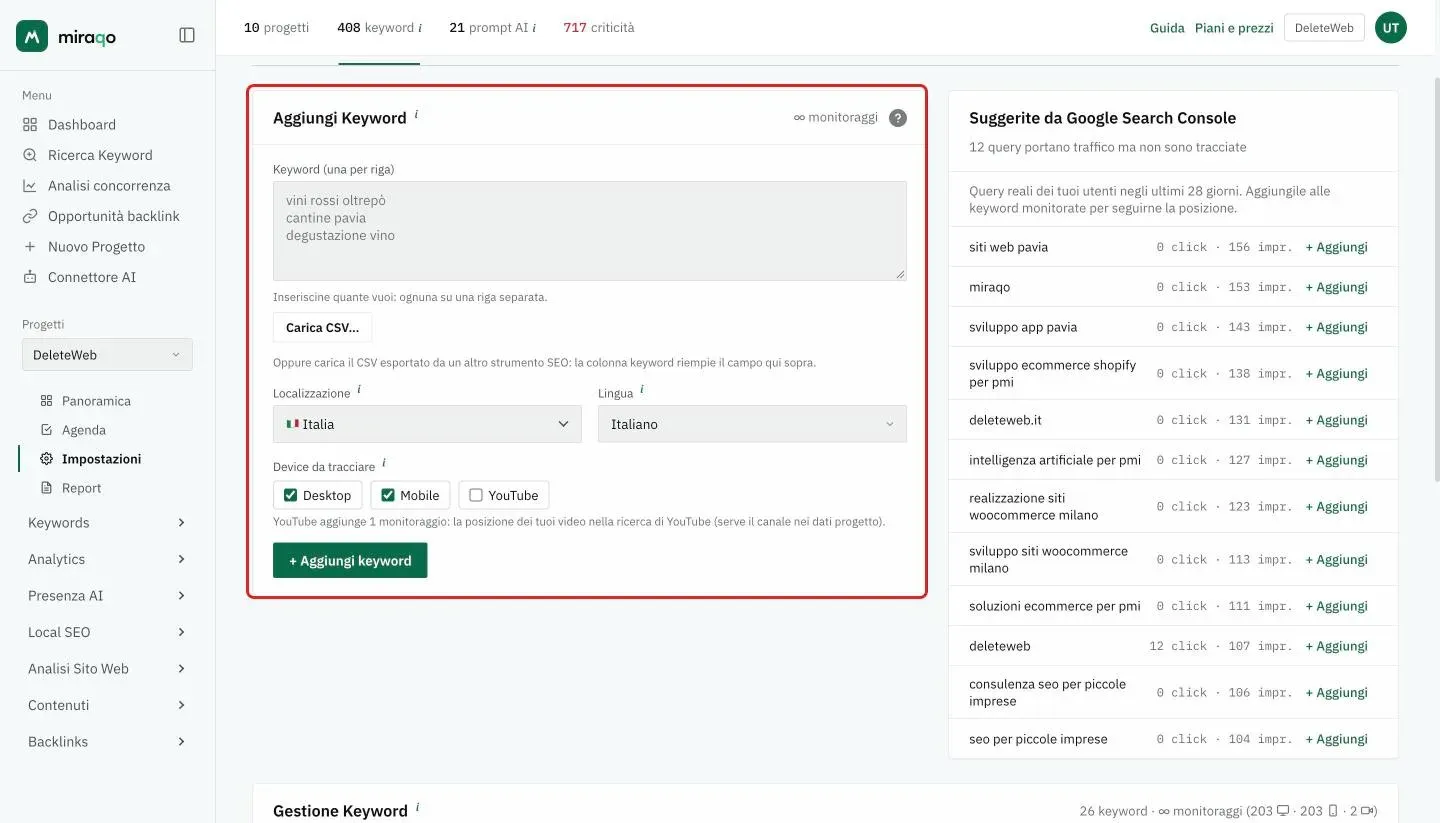The image size is (1440, 823).
Task: Add 'sviluppo ecommerce shopify per pmi' query
Action: [x=1336, y=373]
